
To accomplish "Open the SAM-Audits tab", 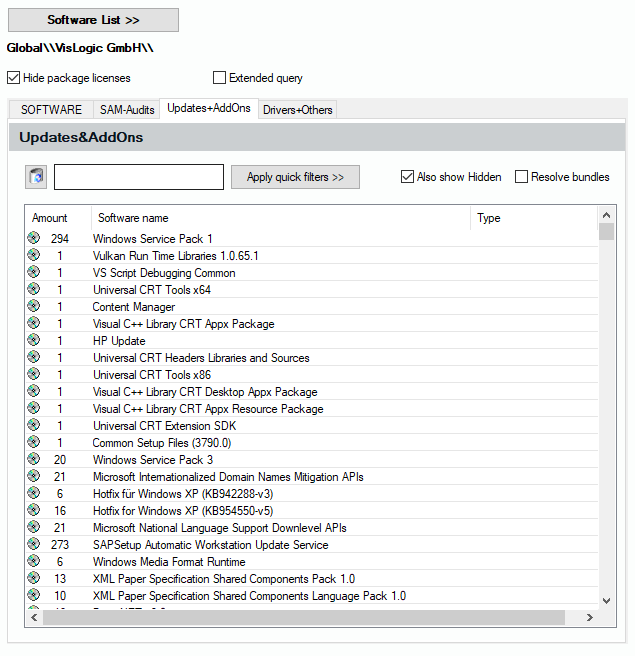I will [x=126, y=110].
